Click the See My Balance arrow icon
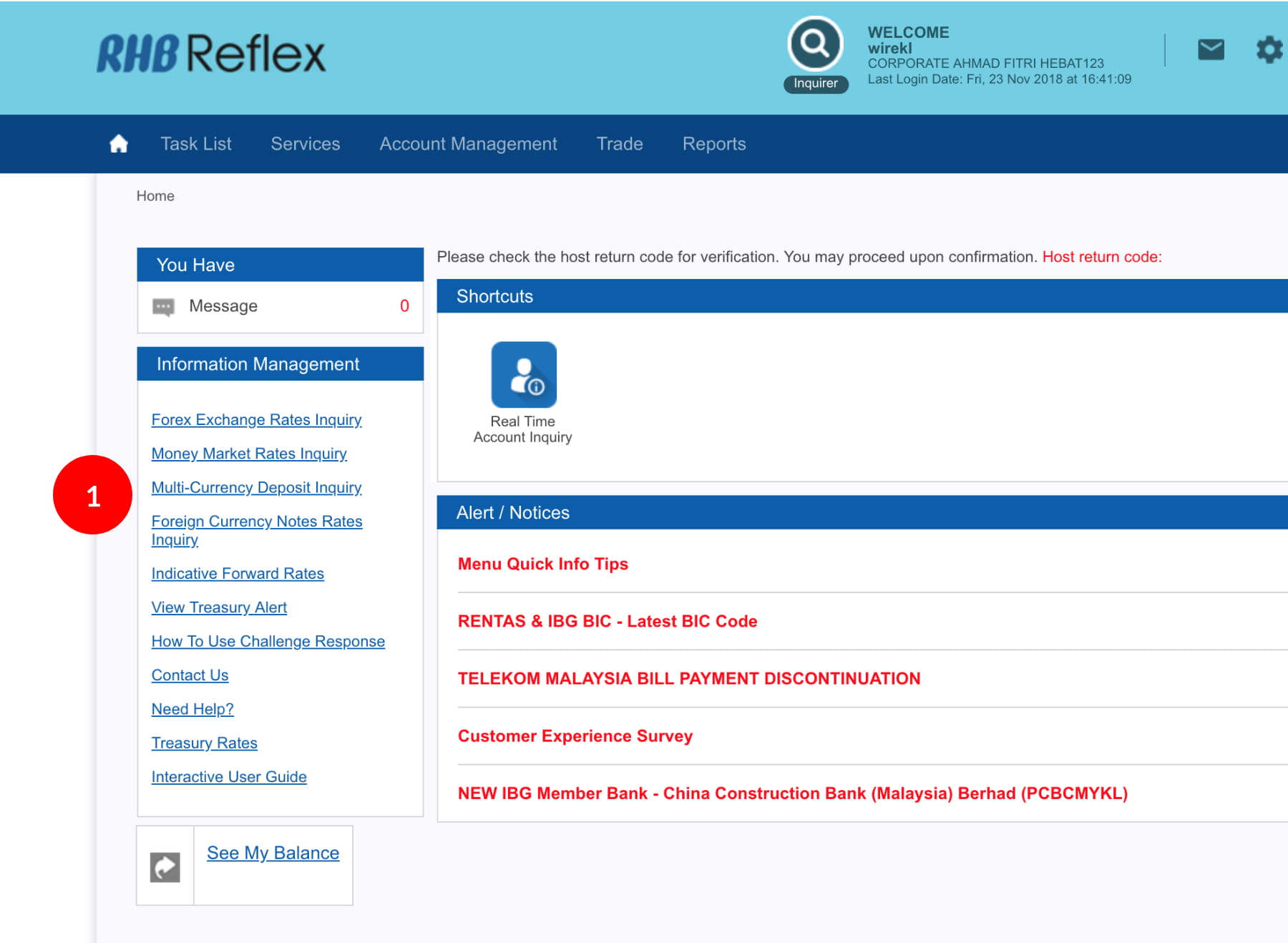This screenshot has width=1288, height=943. tap(165, 867)
